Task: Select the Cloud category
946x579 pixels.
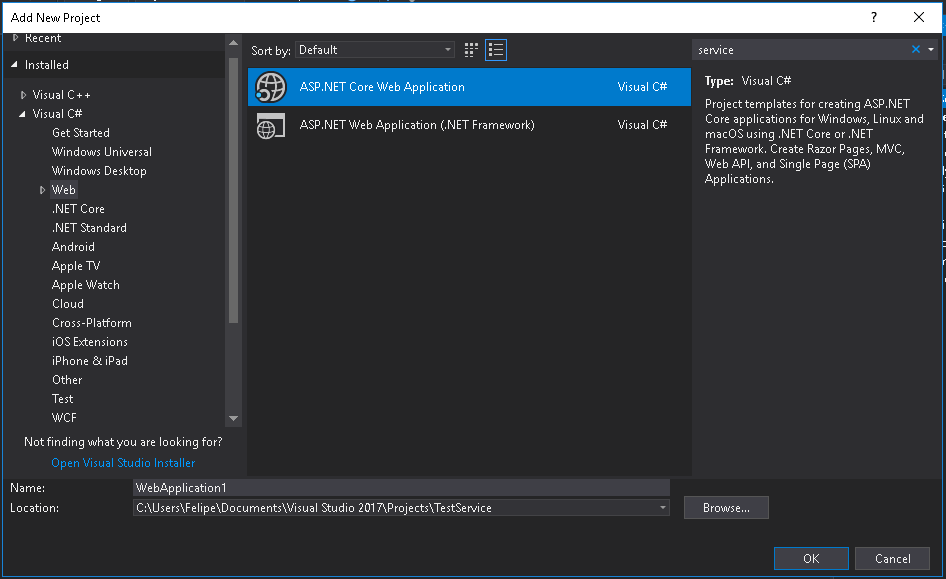Action: coord(68,303)
